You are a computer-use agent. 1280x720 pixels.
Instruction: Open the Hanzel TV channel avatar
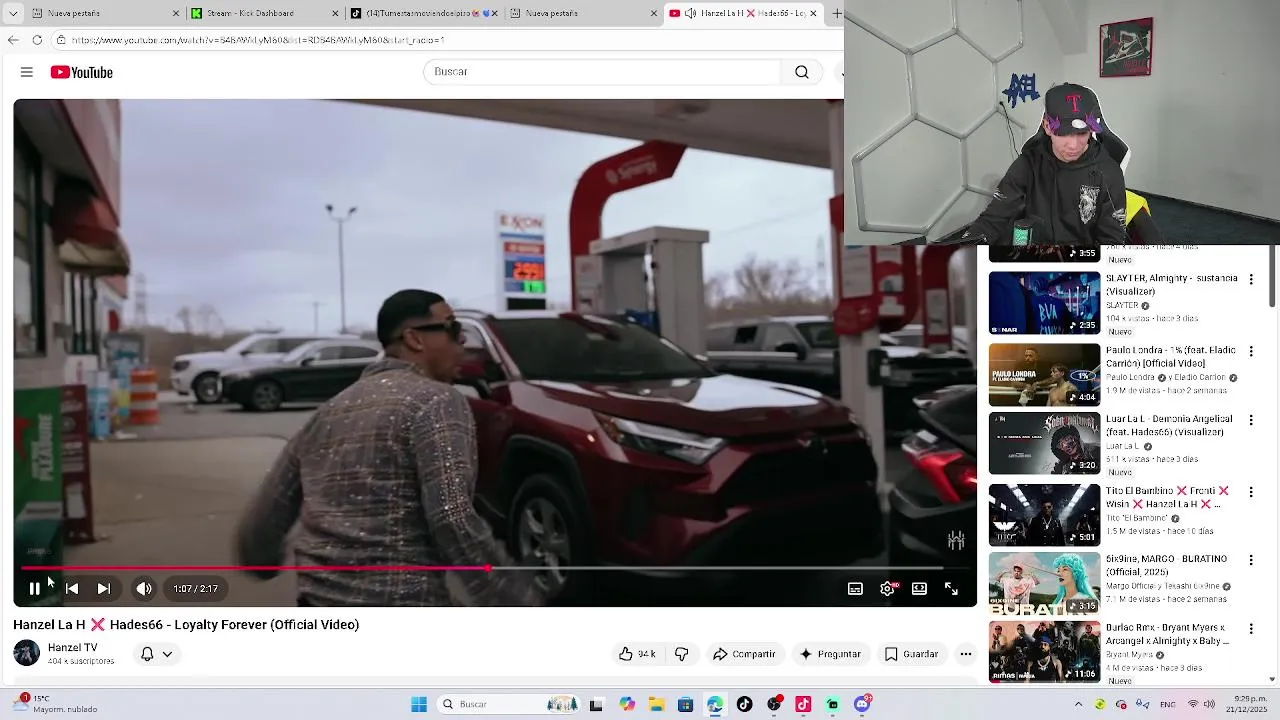(27, 653)
